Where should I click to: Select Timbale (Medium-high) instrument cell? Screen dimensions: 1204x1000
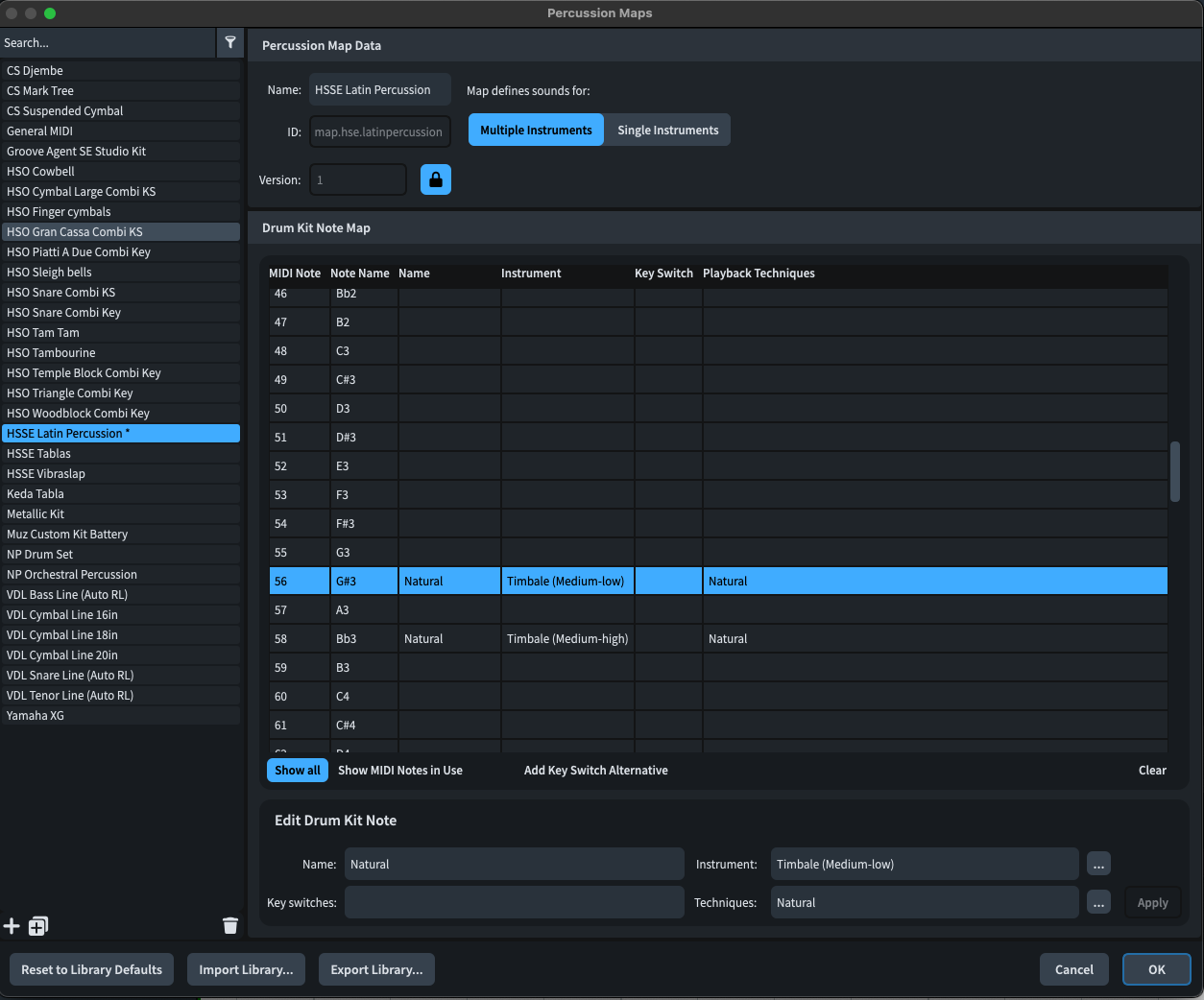pos(567,638)
